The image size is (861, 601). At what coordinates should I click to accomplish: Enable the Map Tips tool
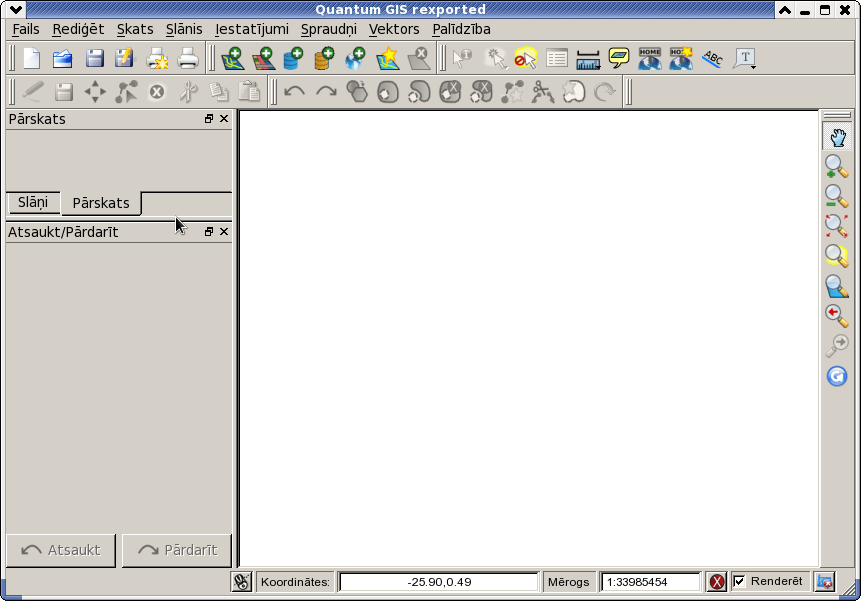point(619,58)
